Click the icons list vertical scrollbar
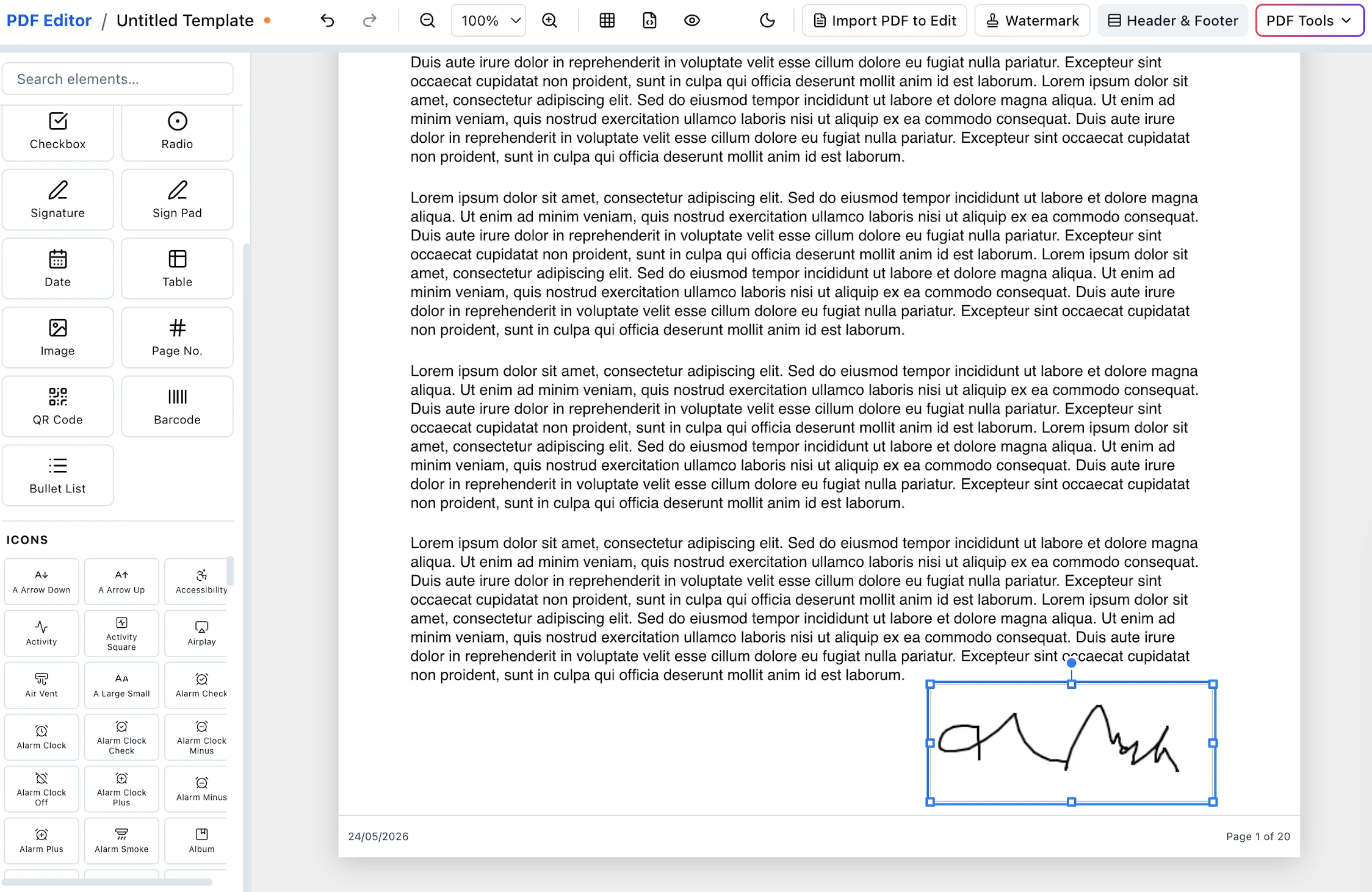1372x892 pixels. click(x=230, y=570)
